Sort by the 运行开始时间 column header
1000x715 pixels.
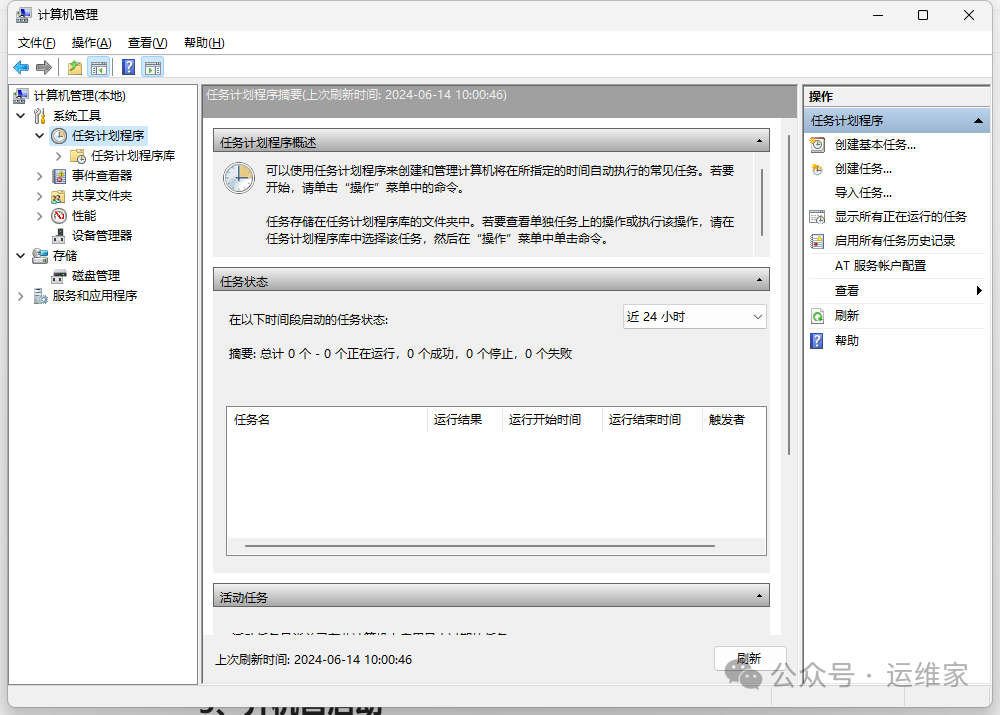(x=552, y=420)
